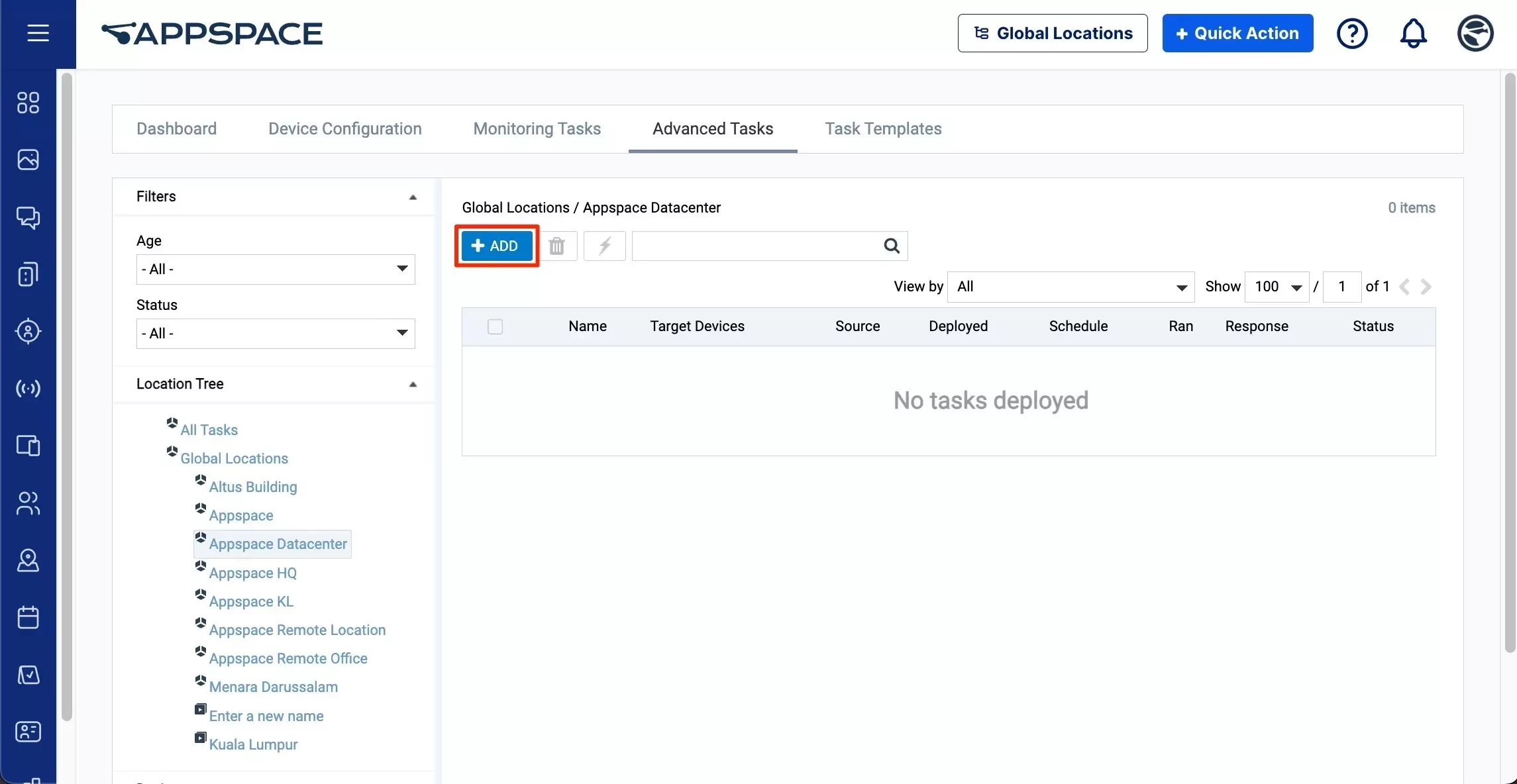This screenshot has height=784, width=1517.
Task: Click the help question mark icon
Action: click(x=1352, y=33)
